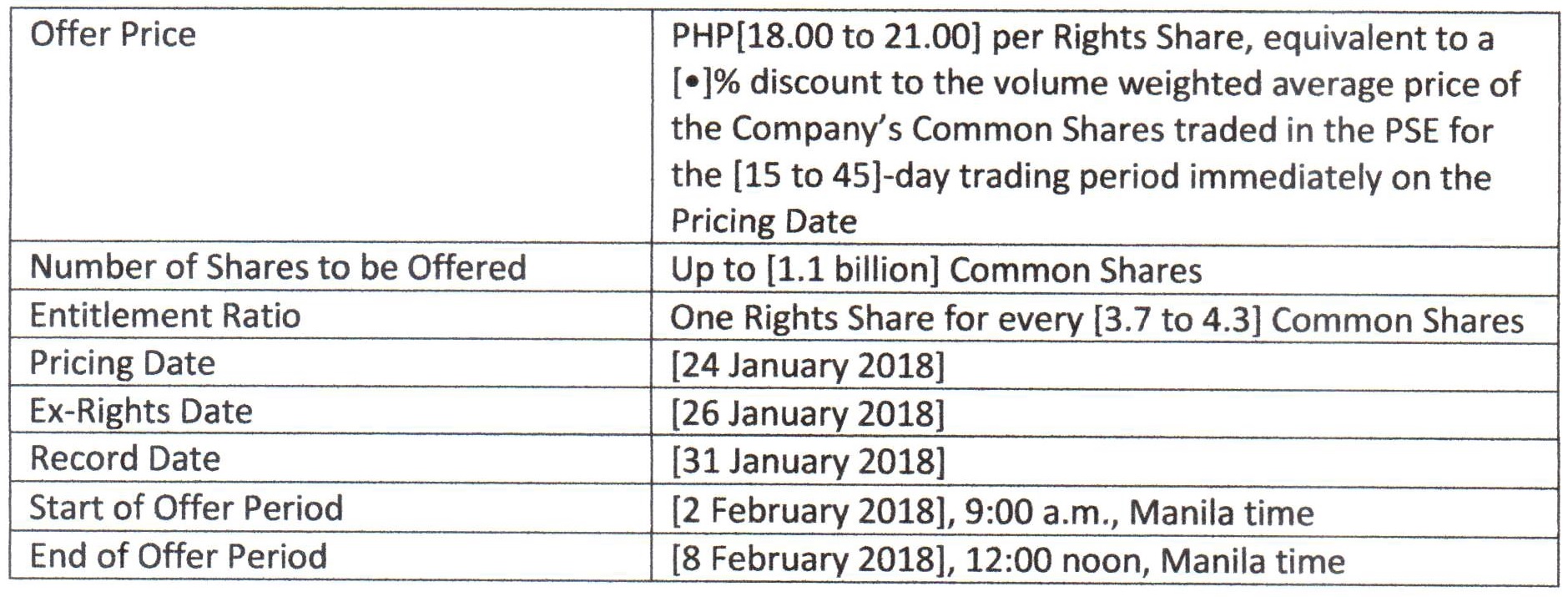1568x597 pixels.
Task: Click the "Offer Price" row label
Action: pos(113,34)
